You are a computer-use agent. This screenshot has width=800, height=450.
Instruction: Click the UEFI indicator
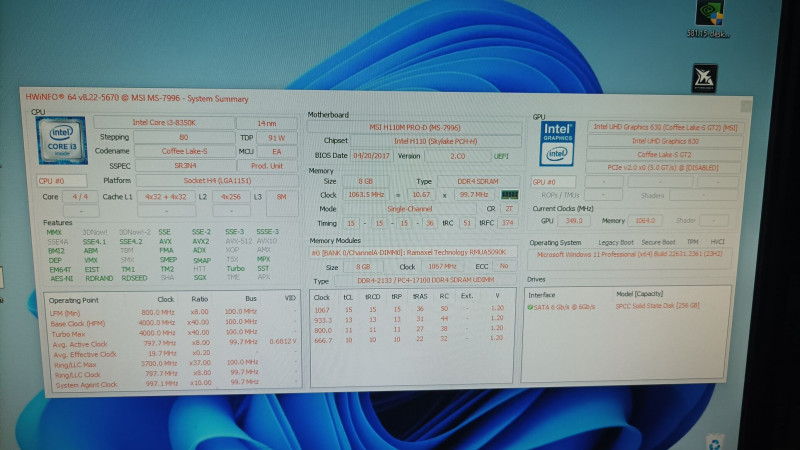click(501, 156)
